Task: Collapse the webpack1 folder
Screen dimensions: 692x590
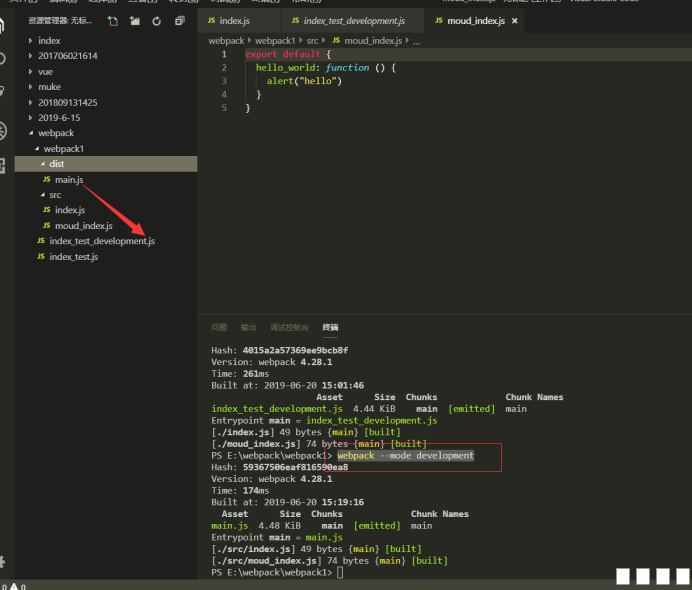Action: pyautogui.click(x=63, y=148)
